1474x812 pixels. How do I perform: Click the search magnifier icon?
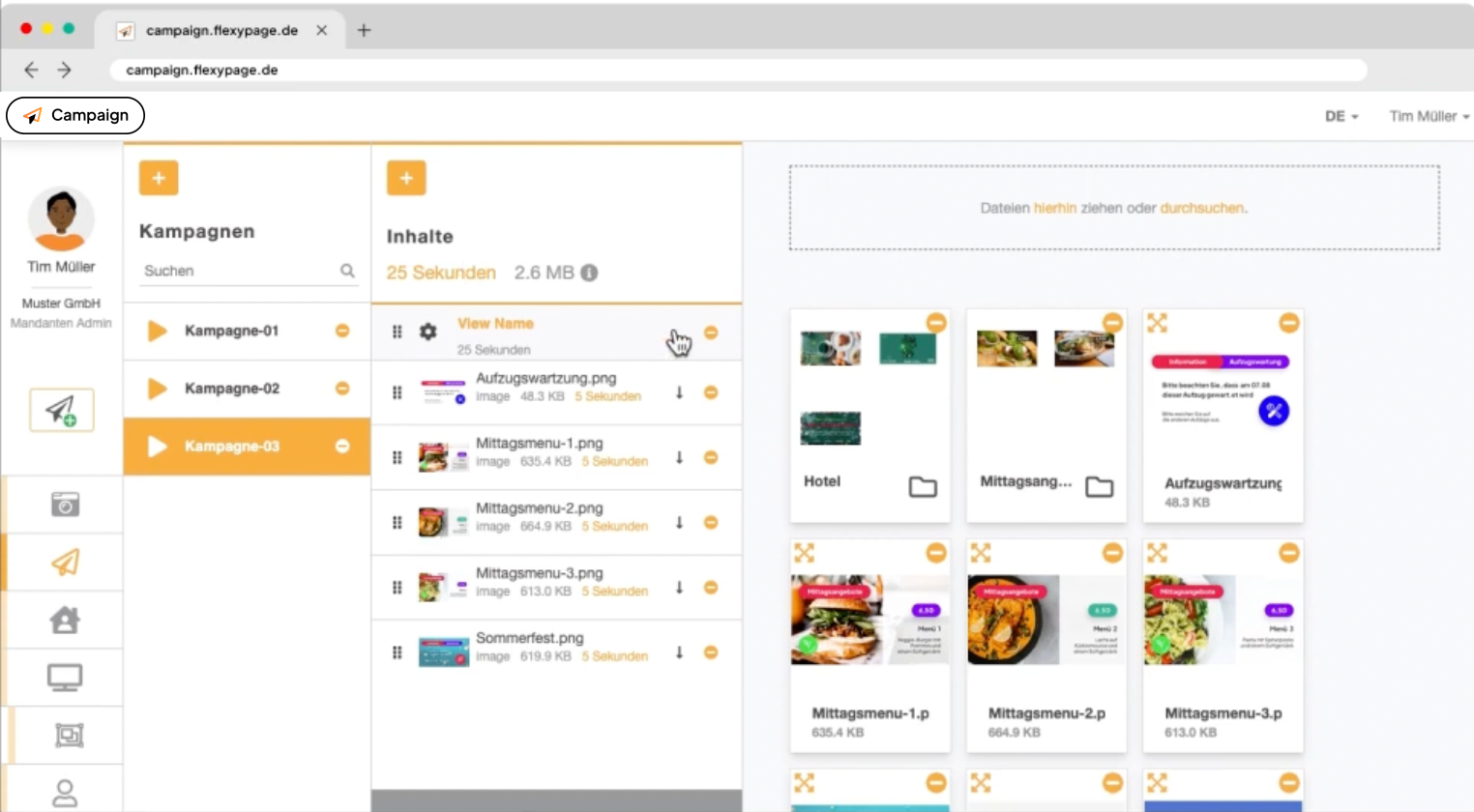[x=347, y=271]
